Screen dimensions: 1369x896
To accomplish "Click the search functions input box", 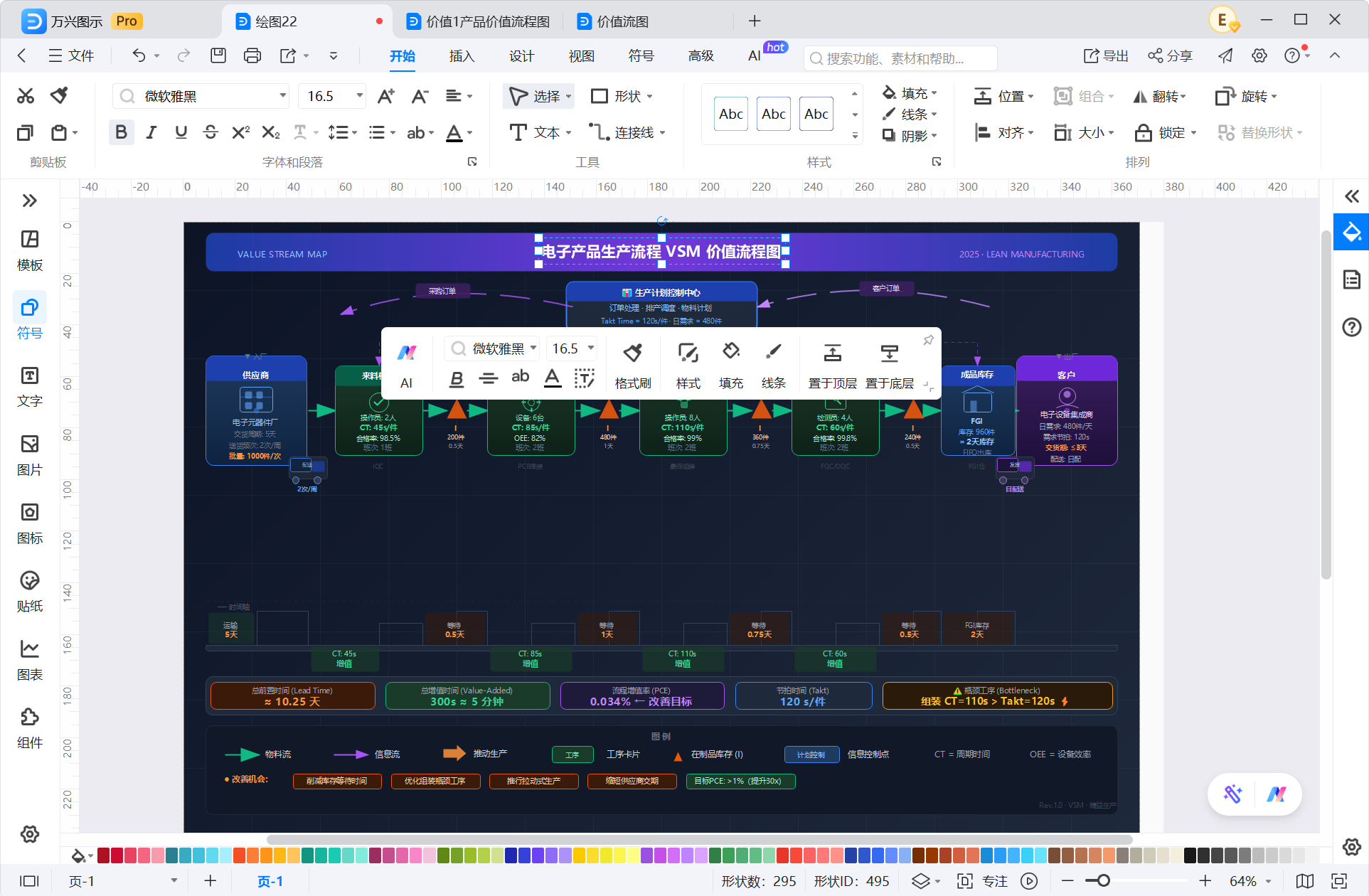I will [x=900, y=58].
